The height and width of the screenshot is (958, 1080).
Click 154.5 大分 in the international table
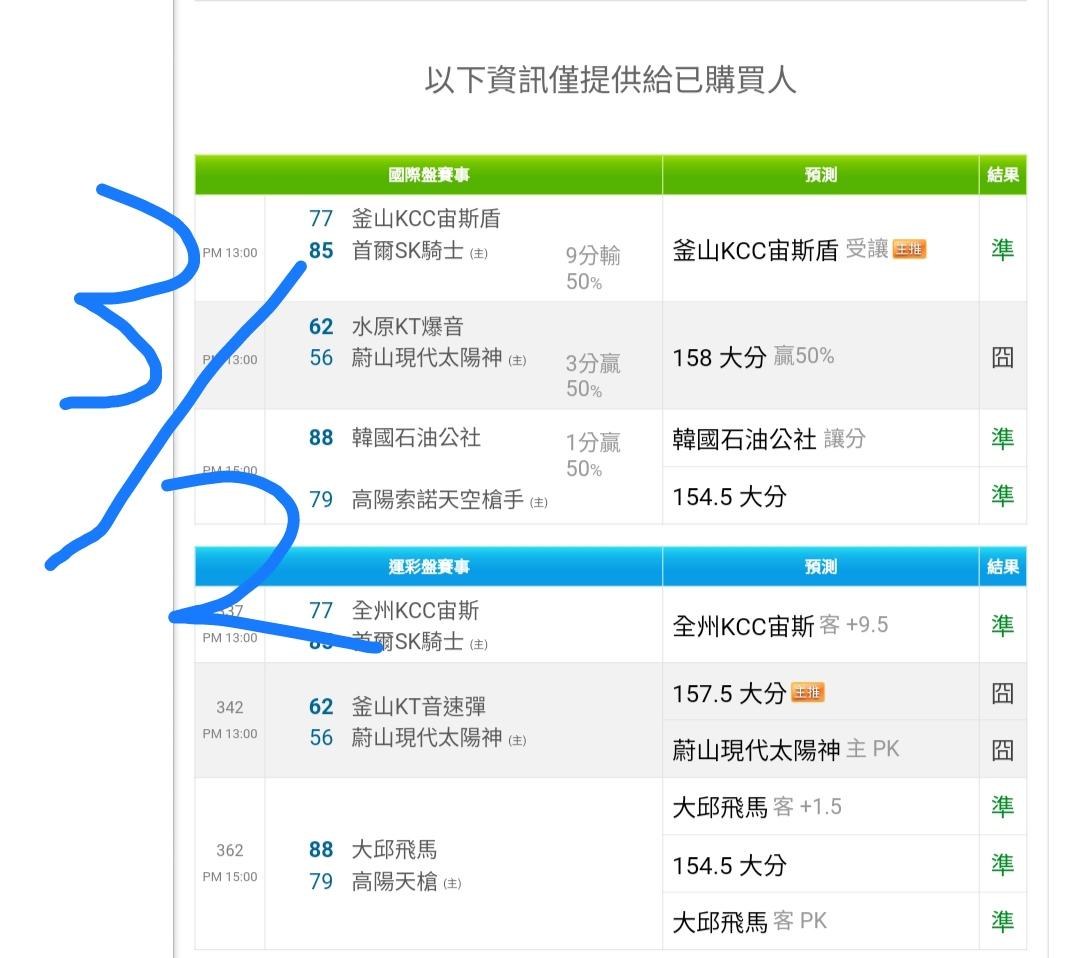point(729,497)
